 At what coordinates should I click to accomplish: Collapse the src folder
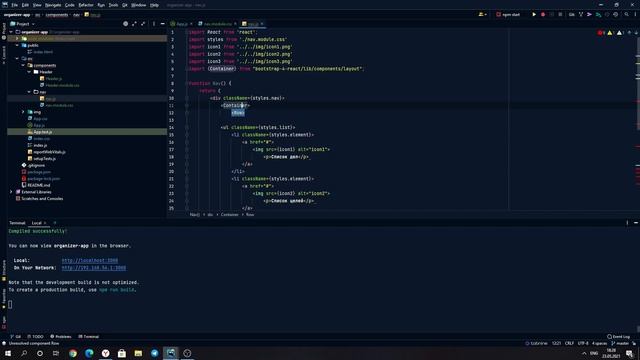(17, 58)
